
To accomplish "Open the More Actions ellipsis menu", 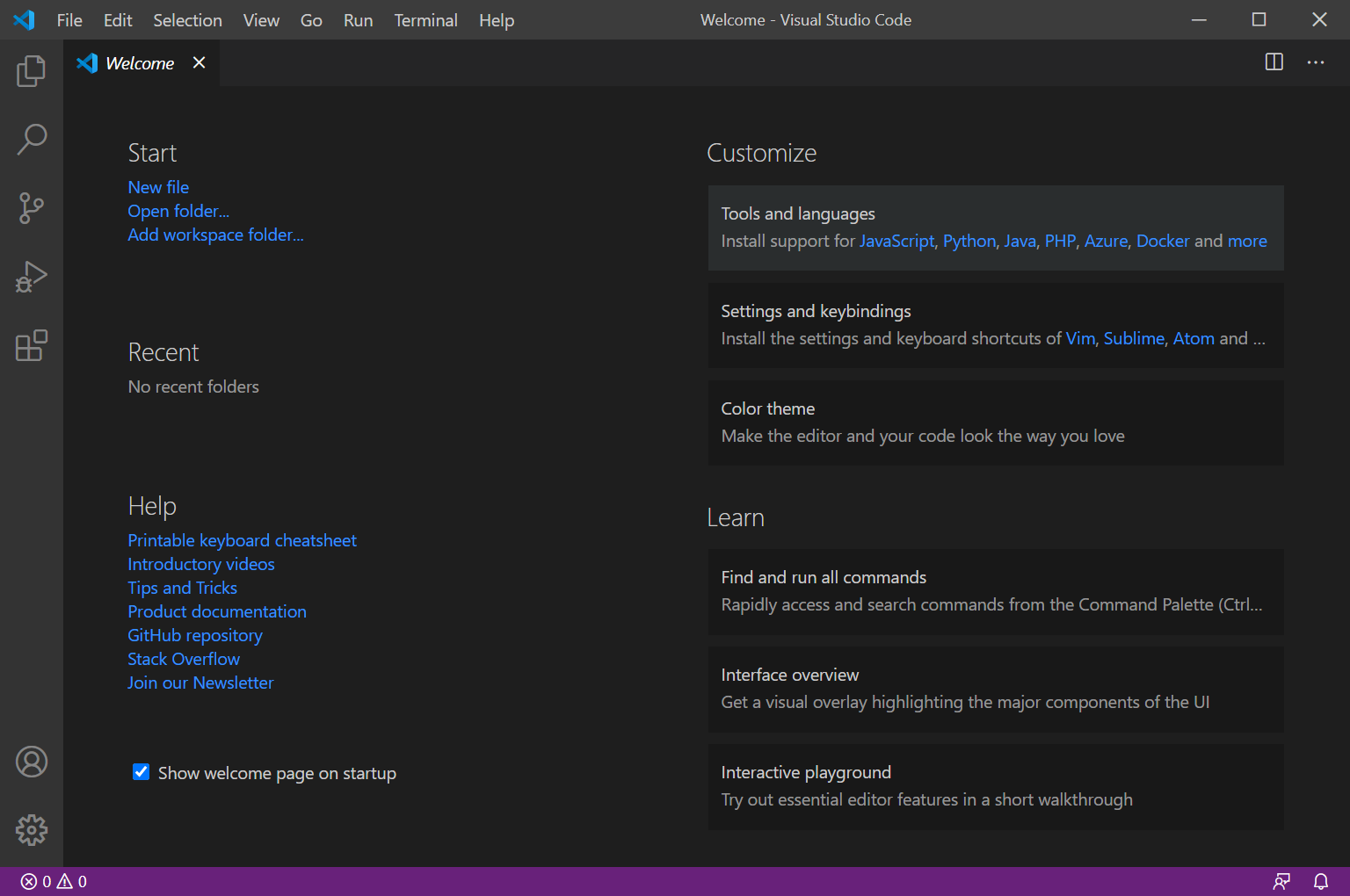I will tap(1316, 62).
